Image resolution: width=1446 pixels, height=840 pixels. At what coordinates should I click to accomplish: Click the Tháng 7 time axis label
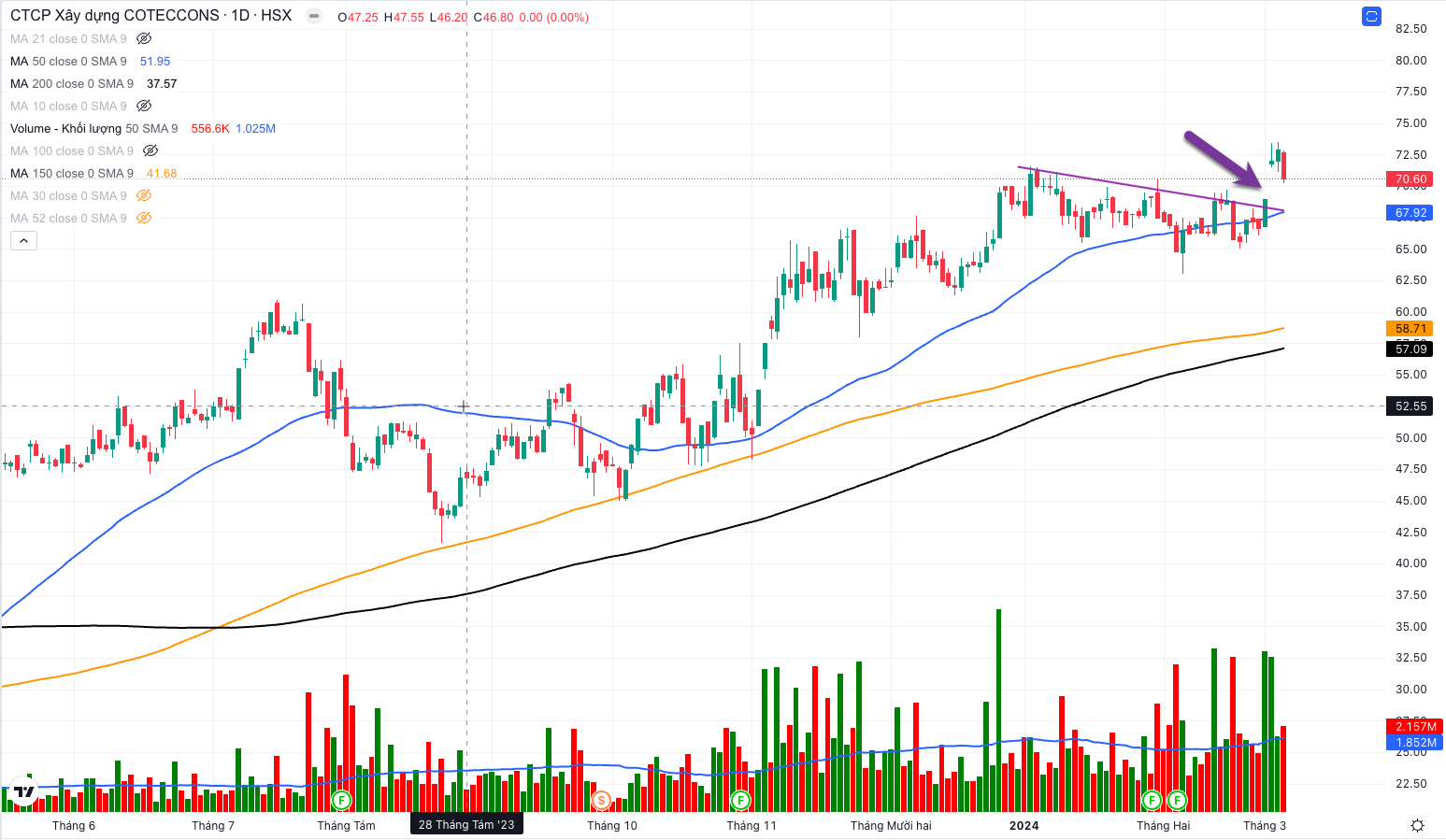pyautogui.click(x=213, y=826)
